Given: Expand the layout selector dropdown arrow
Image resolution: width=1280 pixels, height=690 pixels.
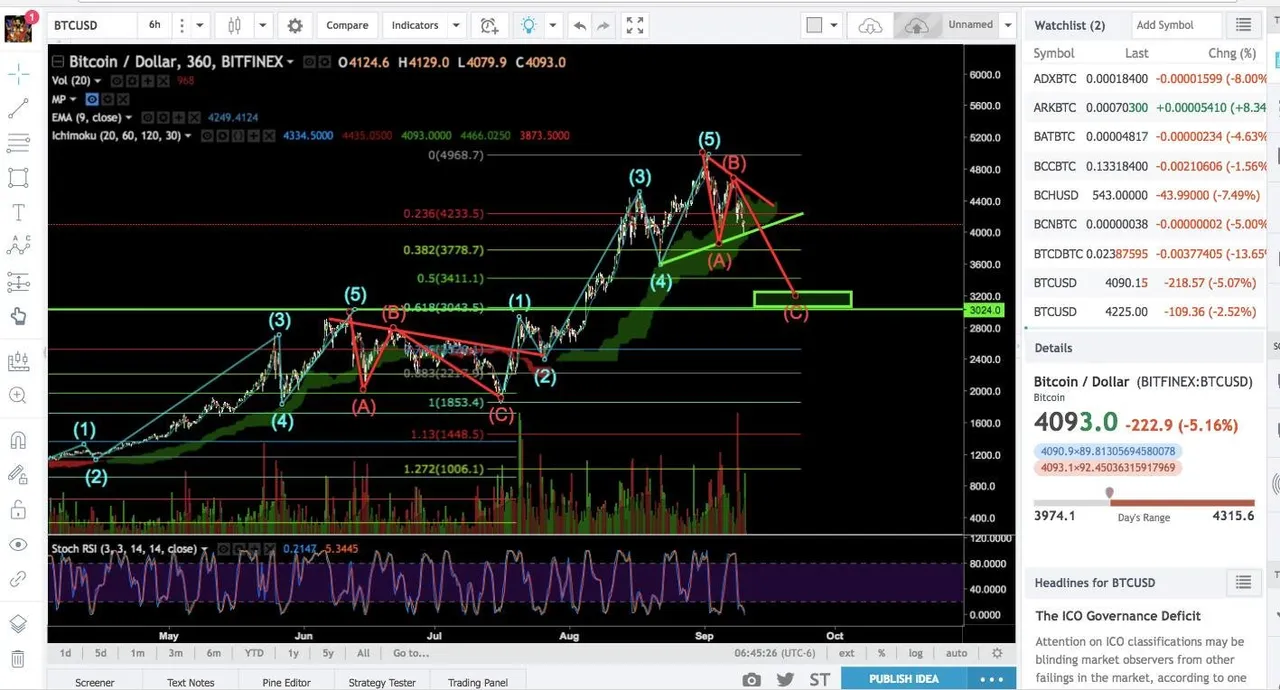Looking at the screenshot, I should pyautogui.click(x=834, y=25).
